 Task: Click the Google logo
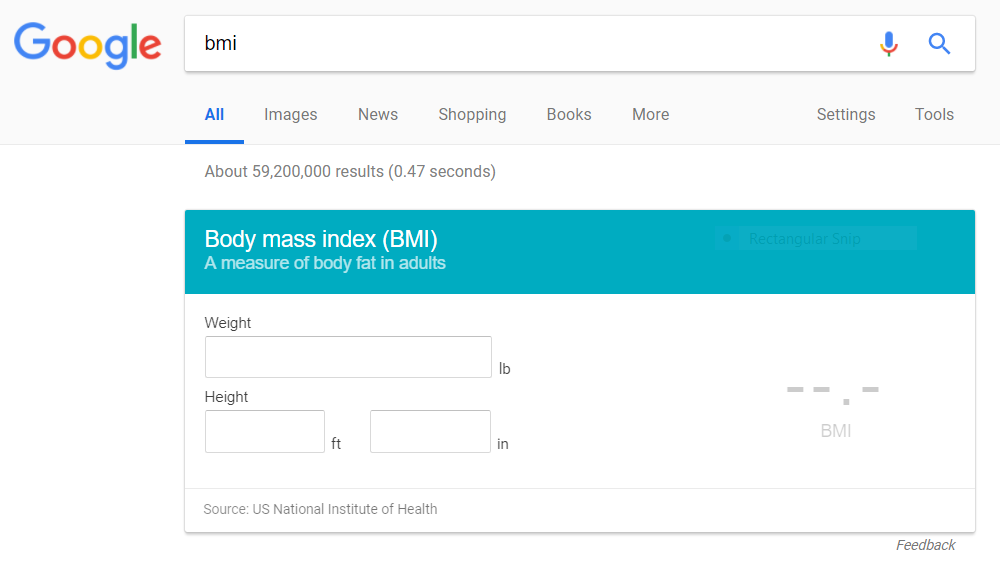(x=88, y=45)
